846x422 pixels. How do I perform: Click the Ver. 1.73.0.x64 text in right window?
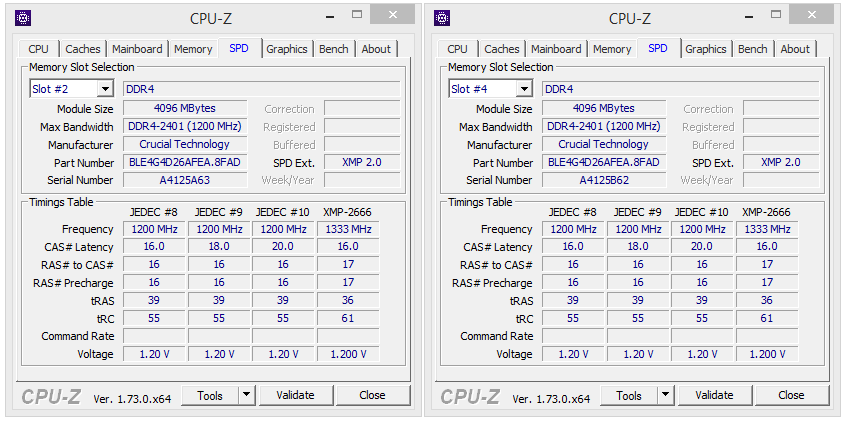point(551,399)
